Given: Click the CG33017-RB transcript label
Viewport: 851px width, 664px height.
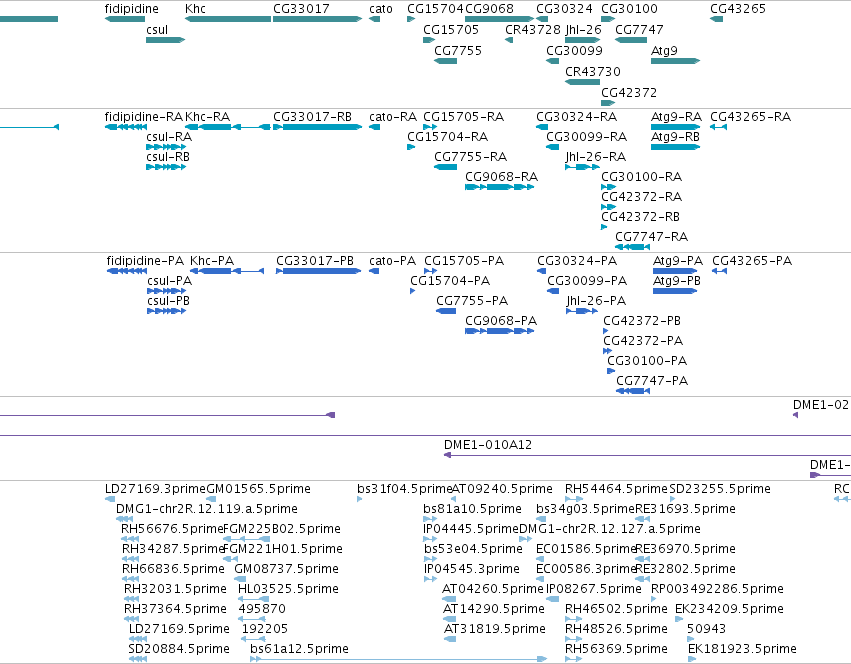Looking at the screenshot, I should tap(312, 117).
